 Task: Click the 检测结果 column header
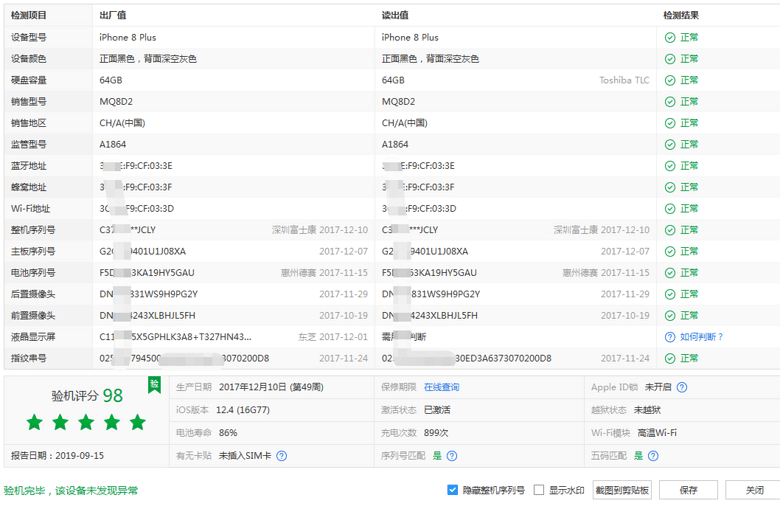(681, 16)
